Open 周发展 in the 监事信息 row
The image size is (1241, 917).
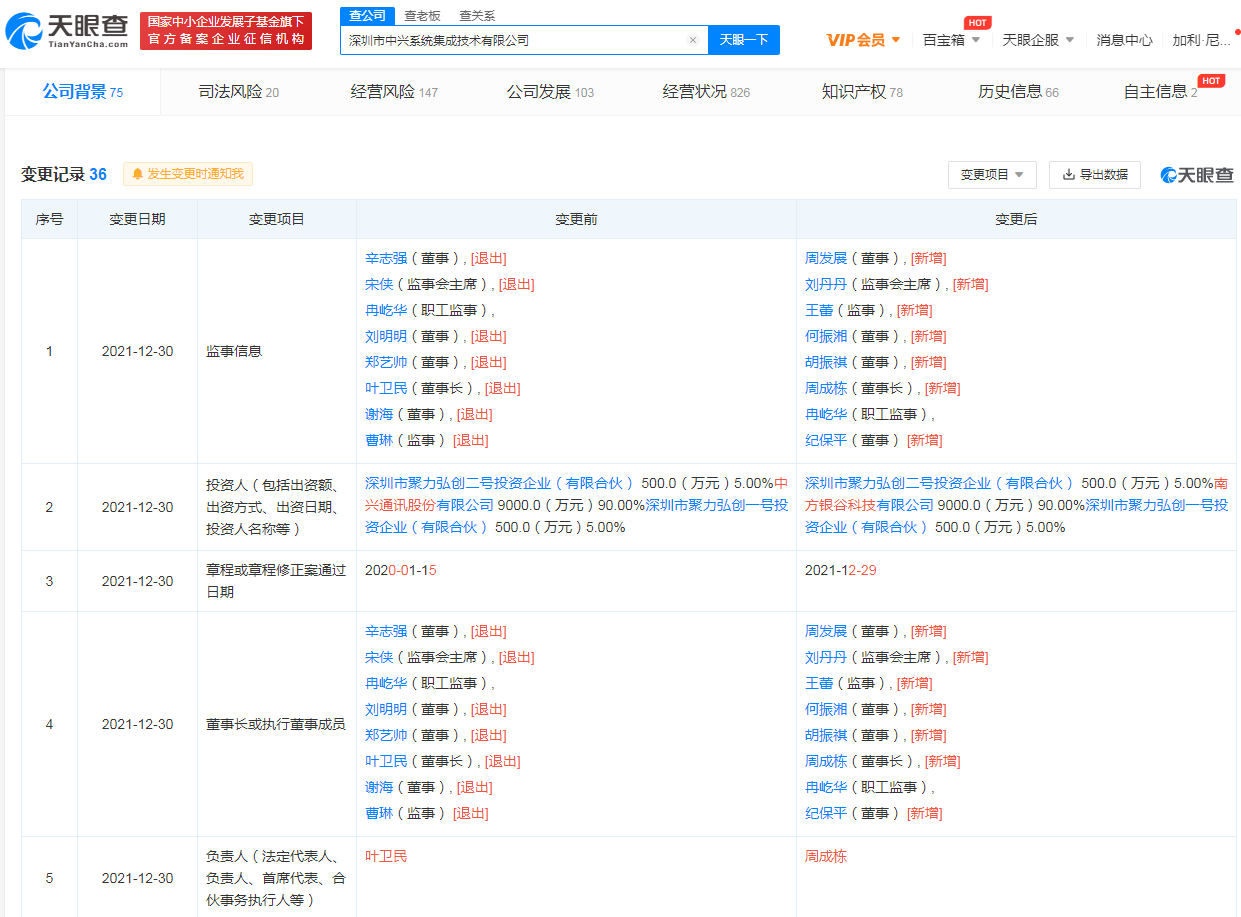826,258
